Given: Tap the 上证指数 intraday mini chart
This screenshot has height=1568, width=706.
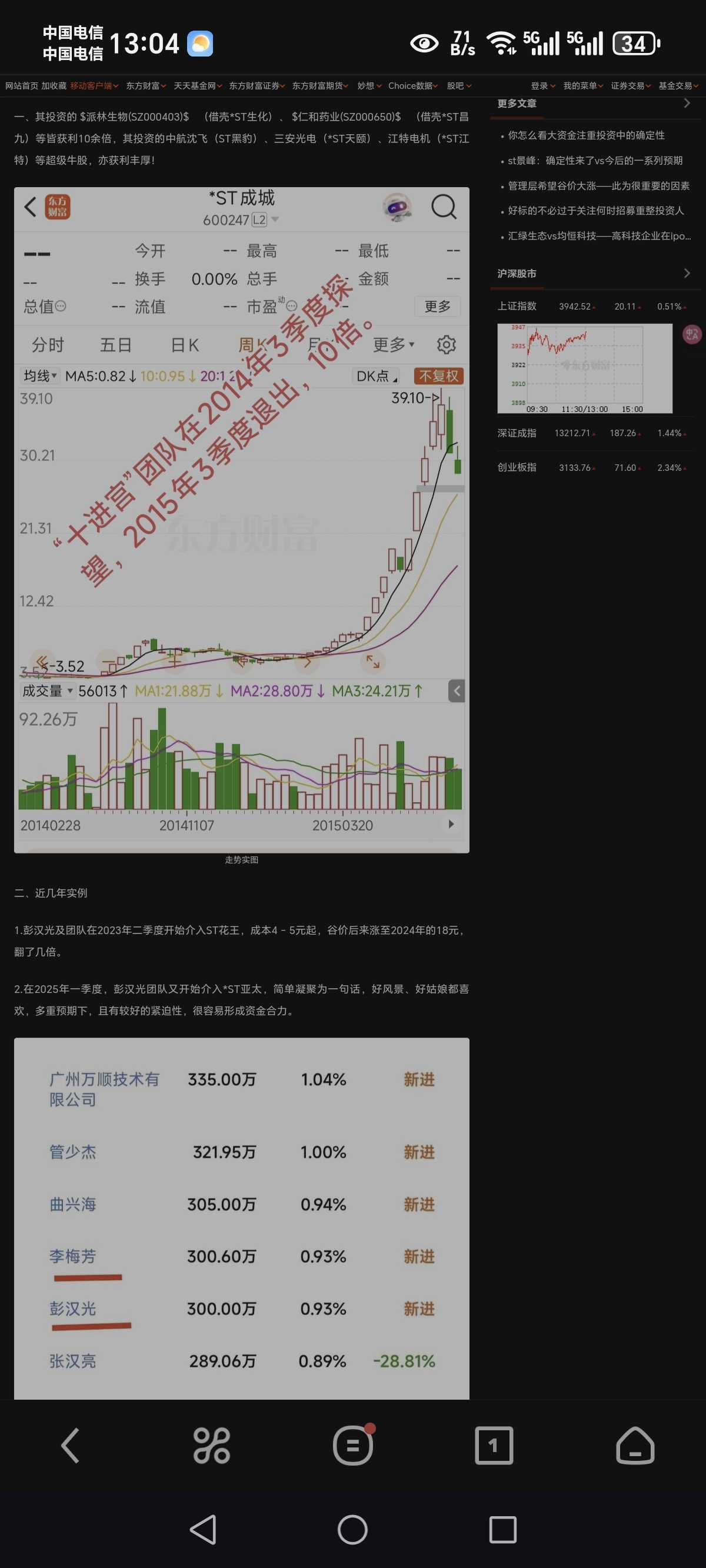Looking at the screenshot, I should 585,368.
